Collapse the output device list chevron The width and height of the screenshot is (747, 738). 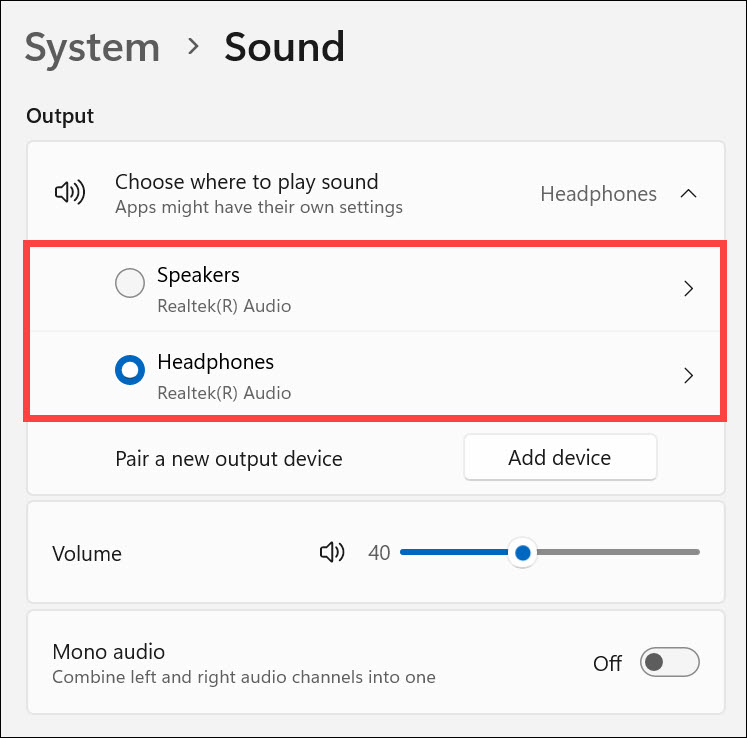(x=688, y=194)
